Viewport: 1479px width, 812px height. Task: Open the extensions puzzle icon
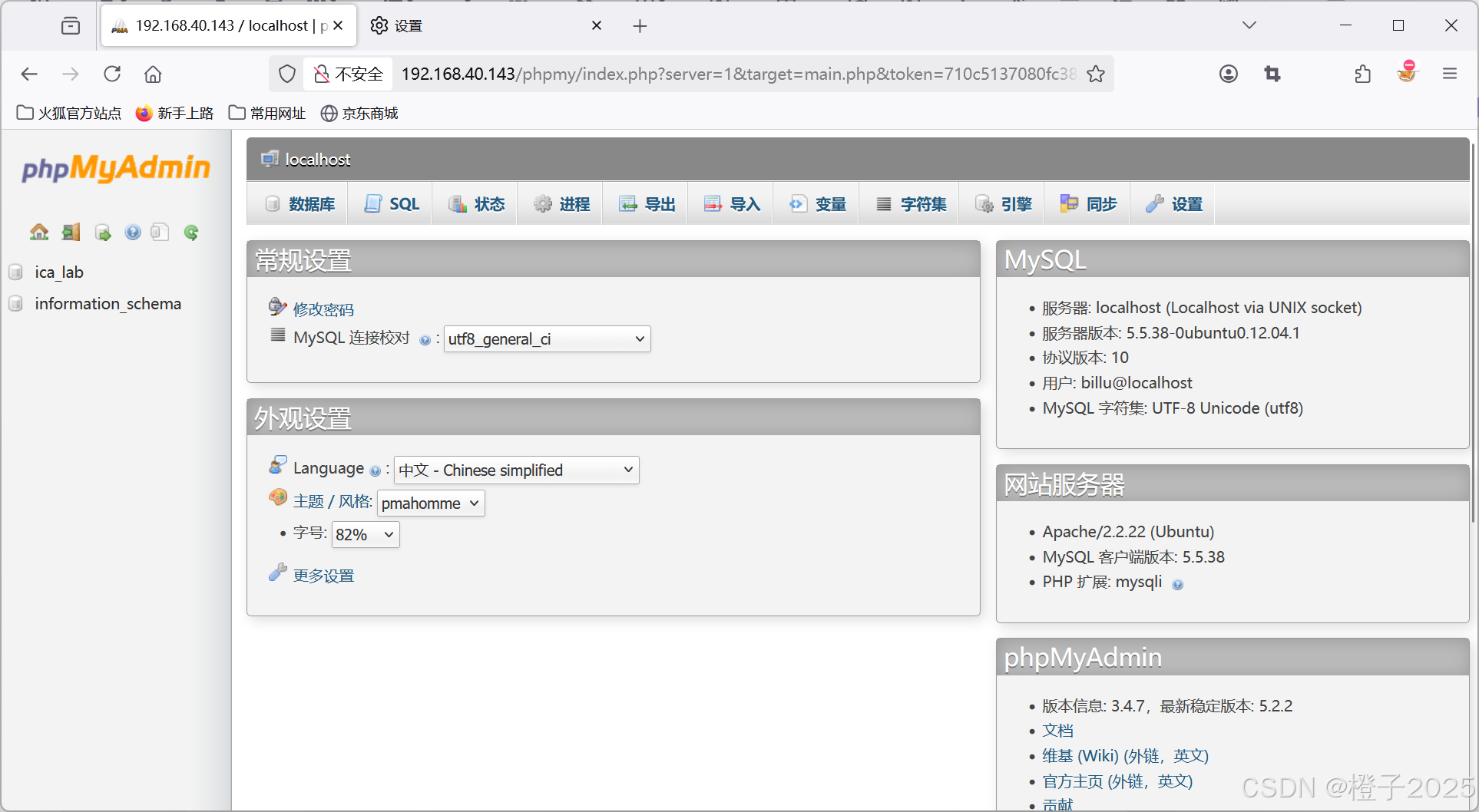coord(1363,74)
